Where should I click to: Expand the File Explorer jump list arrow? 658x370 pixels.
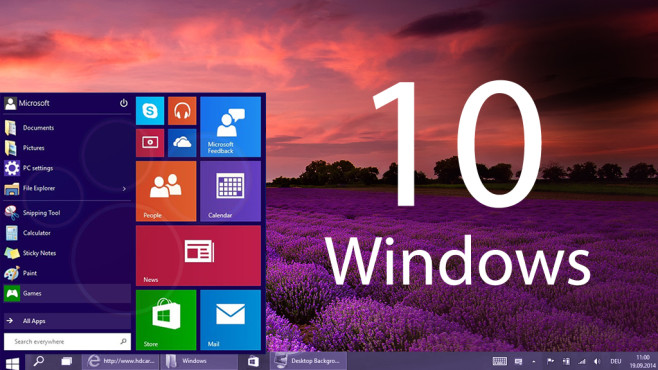[x=124, y=189]
